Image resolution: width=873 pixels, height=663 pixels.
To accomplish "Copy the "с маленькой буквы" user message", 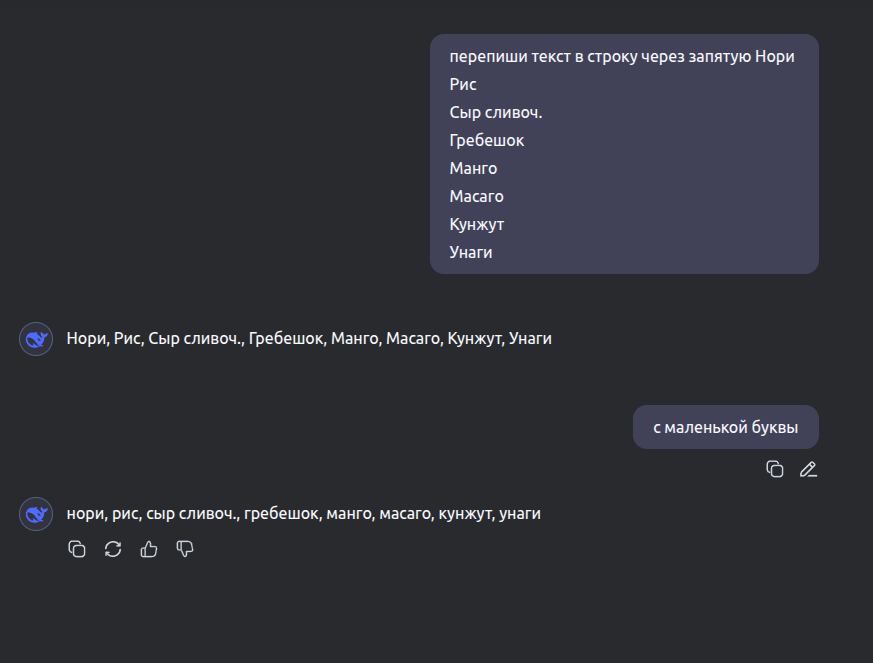I will click(774, 469).
